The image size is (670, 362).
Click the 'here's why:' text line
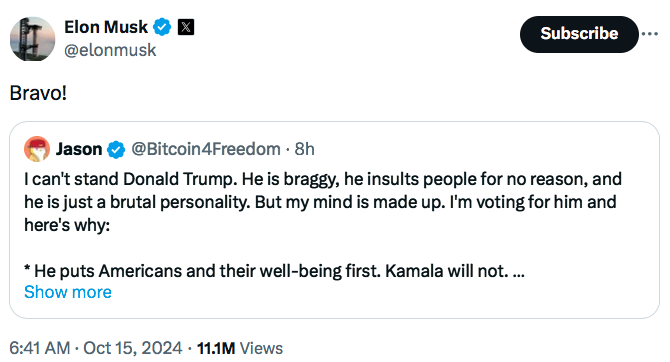click(67, 225)
